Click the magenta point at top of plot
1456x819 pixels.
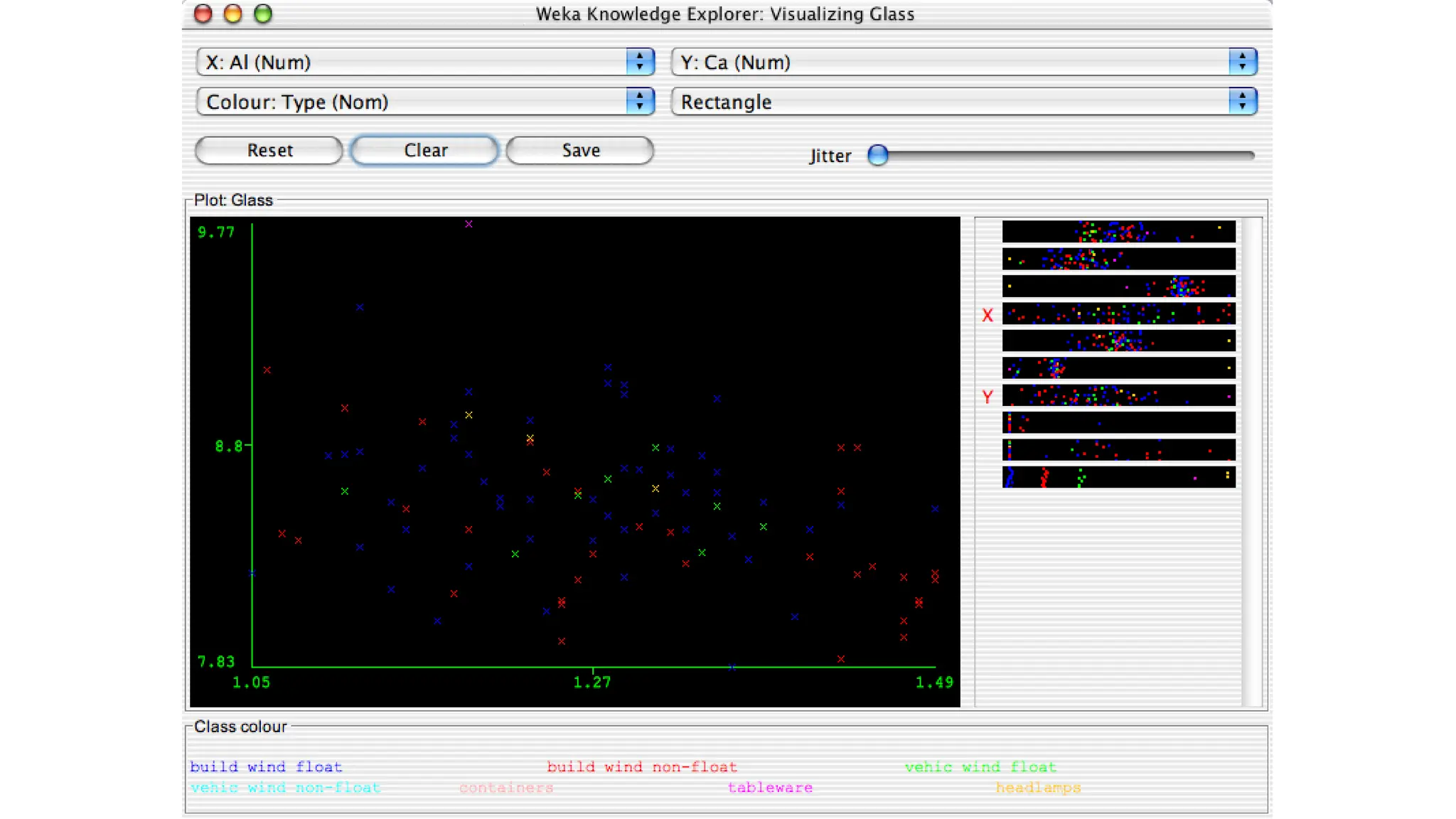point(469,224)
